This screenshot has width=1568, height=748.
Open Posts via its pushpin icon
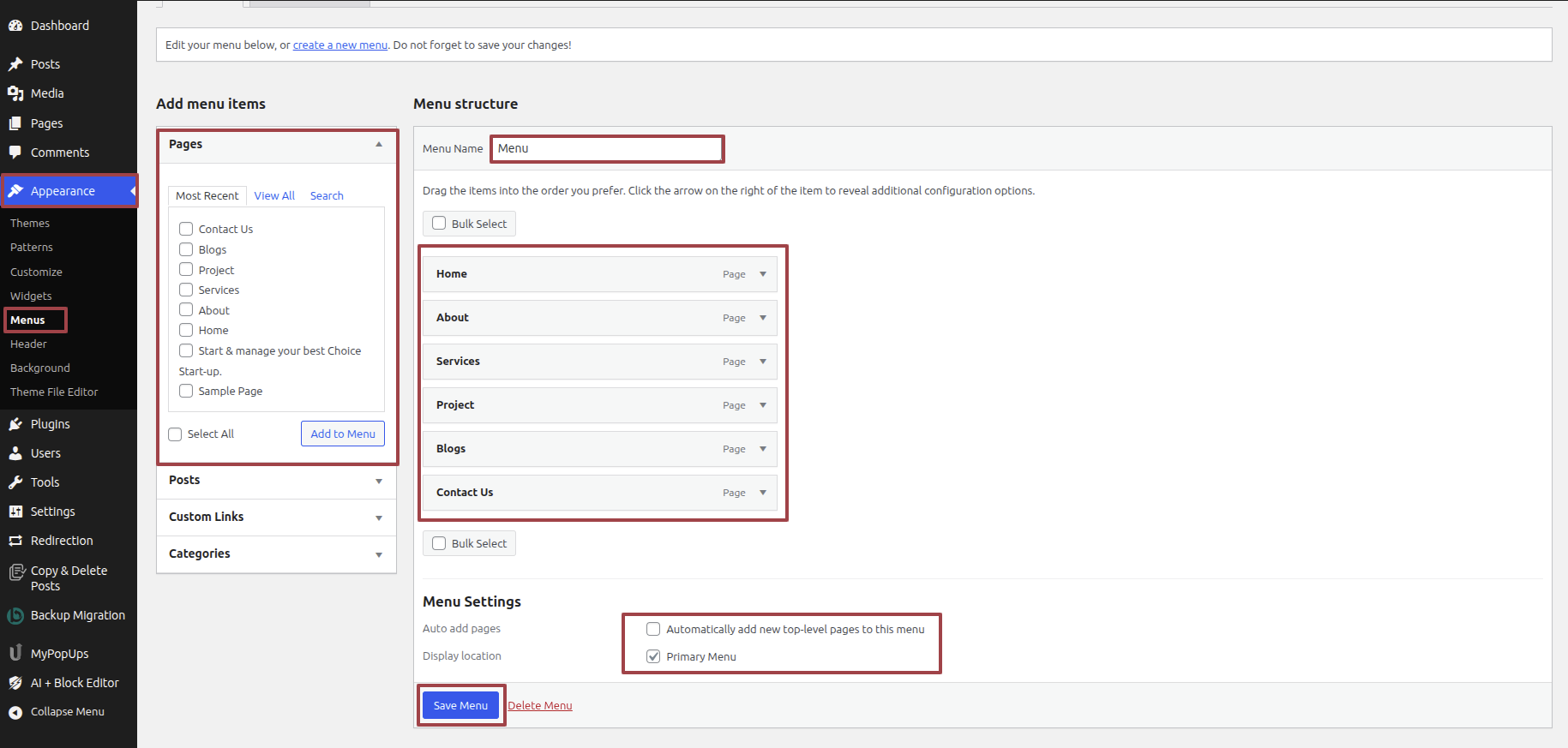(15, 64)
